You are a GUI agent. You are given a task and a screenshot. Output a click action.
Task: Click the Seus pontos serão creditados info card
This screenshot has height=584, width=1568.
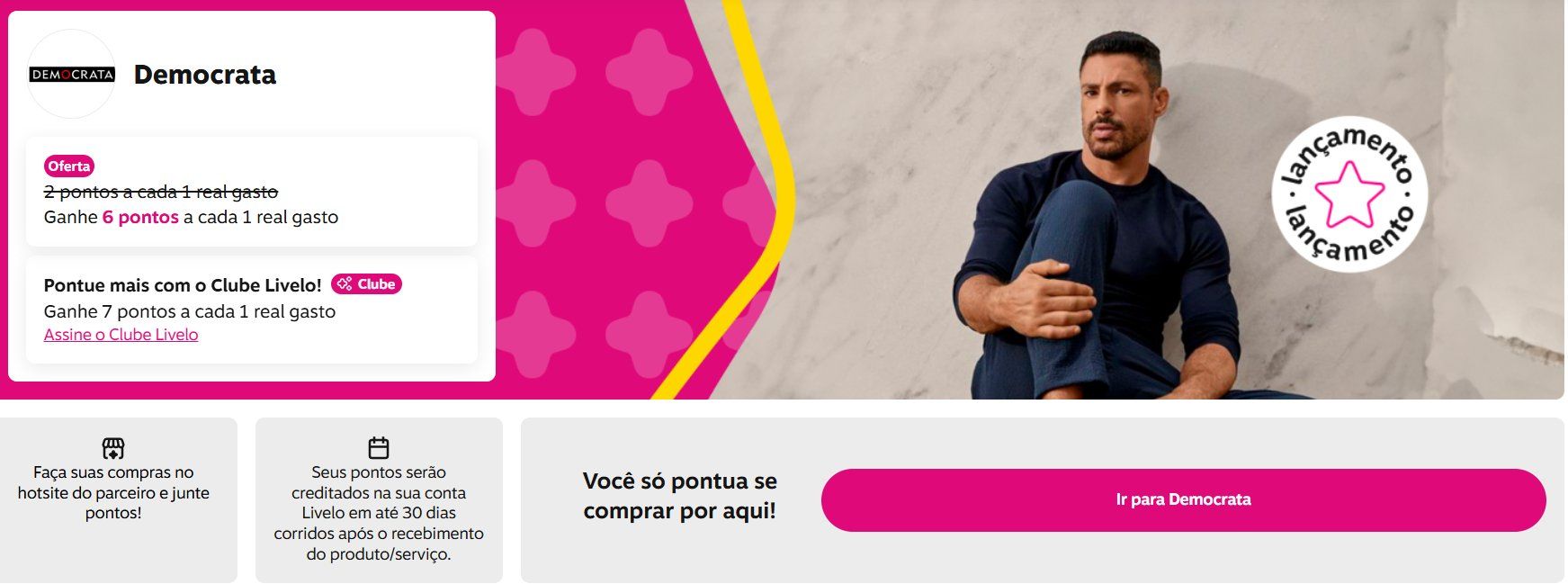click(x=379, y=500)
